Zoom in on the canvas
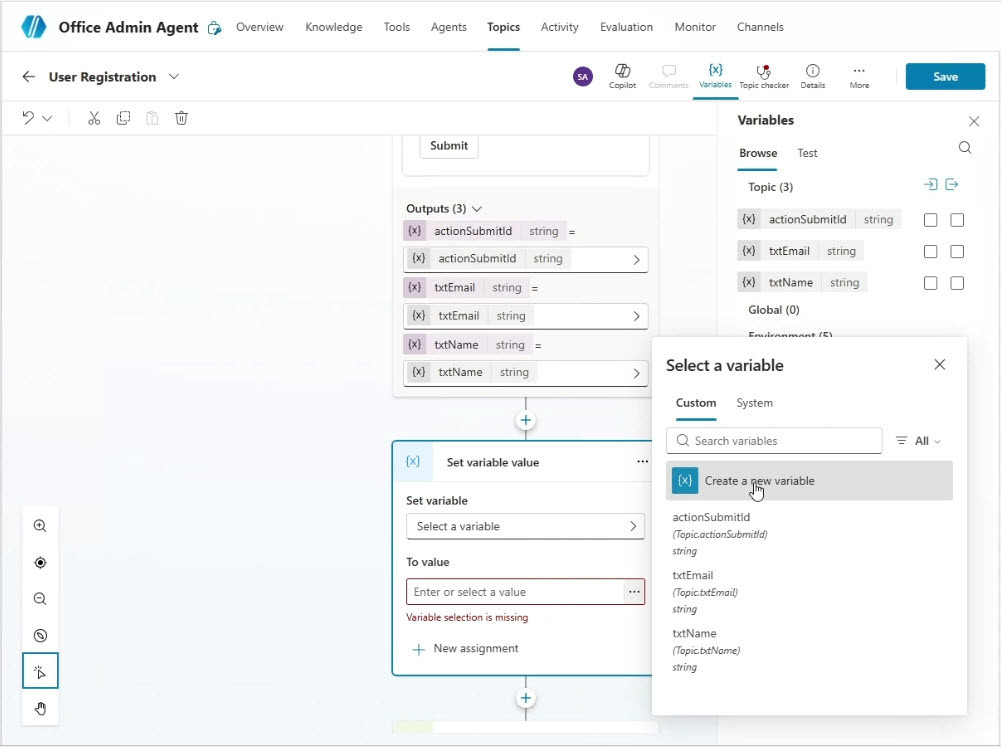This screenshot has width=1001, height=747. pyautogui.click(x=40, y=526)
